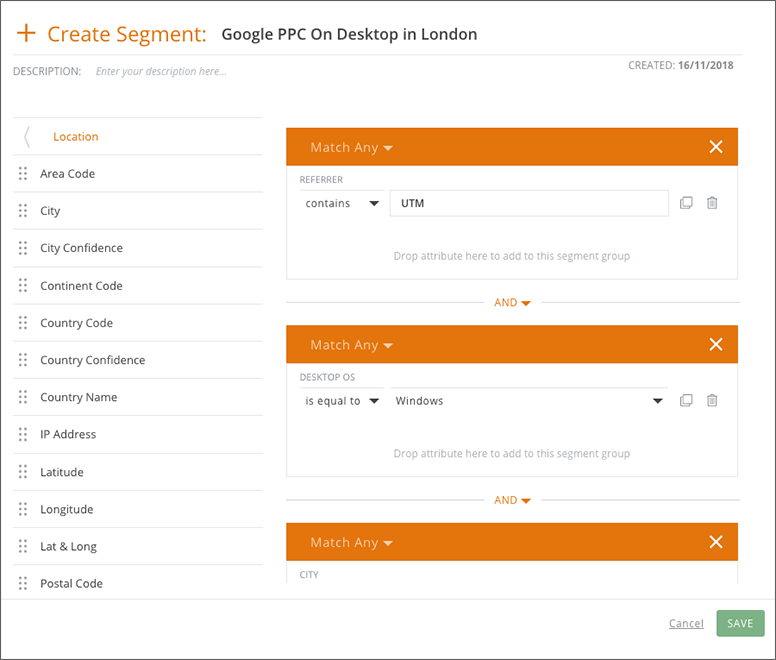Close the Desktop OS segment group
The height and width of the screenshot is (660, 776).
[x=715, y=345]
